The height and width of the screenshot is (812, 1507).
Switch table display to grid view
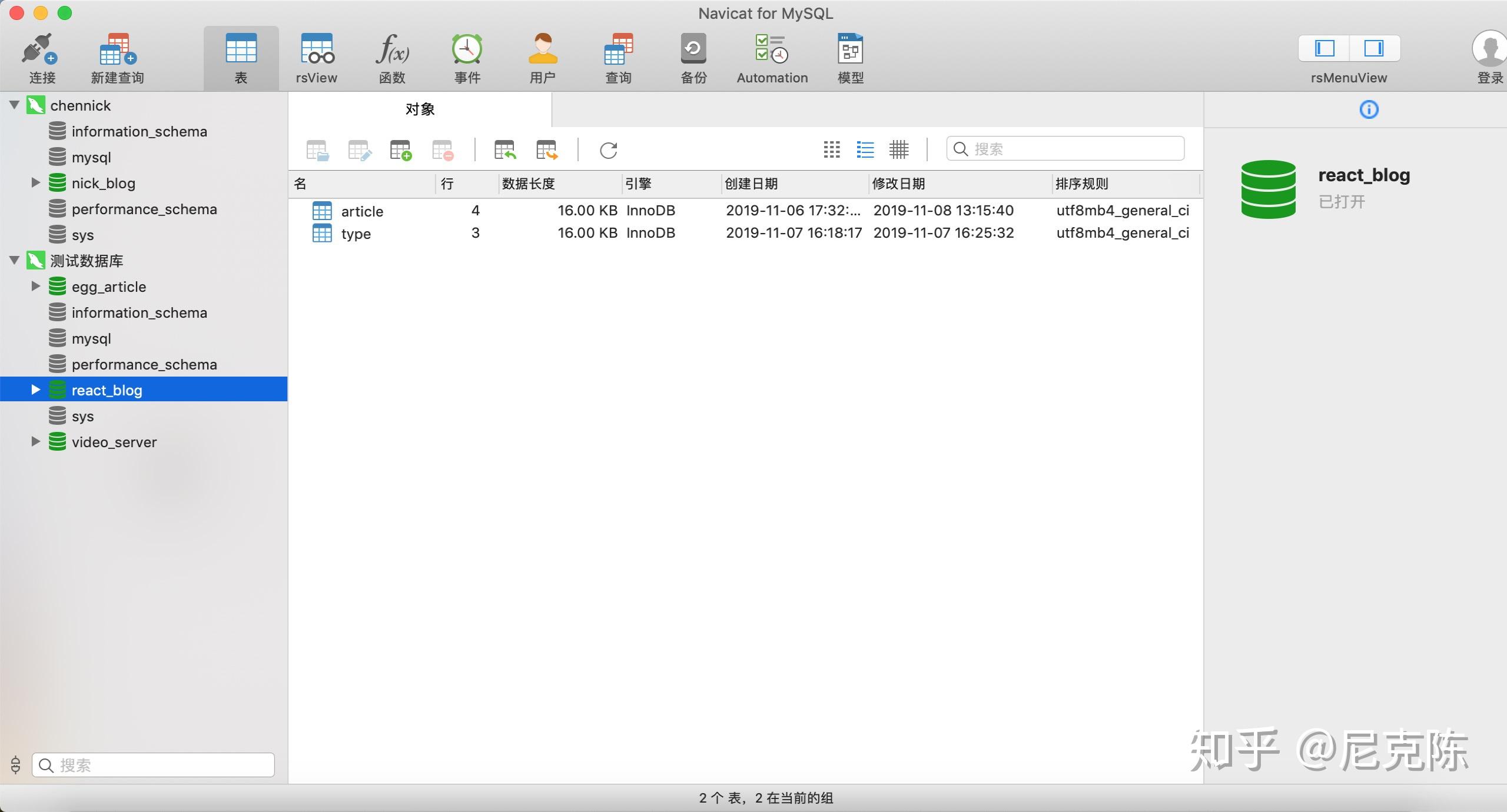coord(831,150)
